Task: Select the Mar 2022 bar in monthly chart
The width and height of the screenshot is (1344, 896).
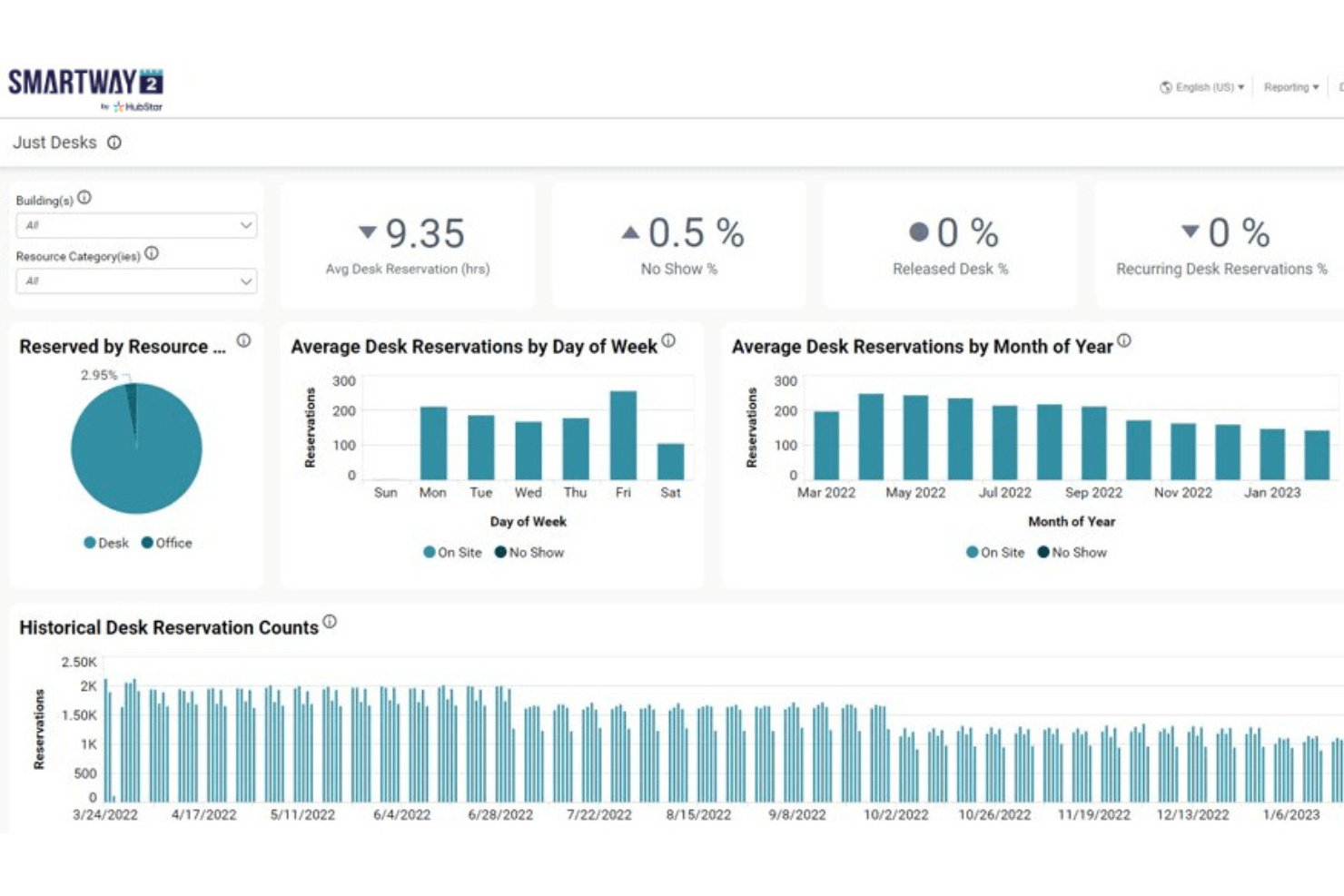Action: pos(826,446)
